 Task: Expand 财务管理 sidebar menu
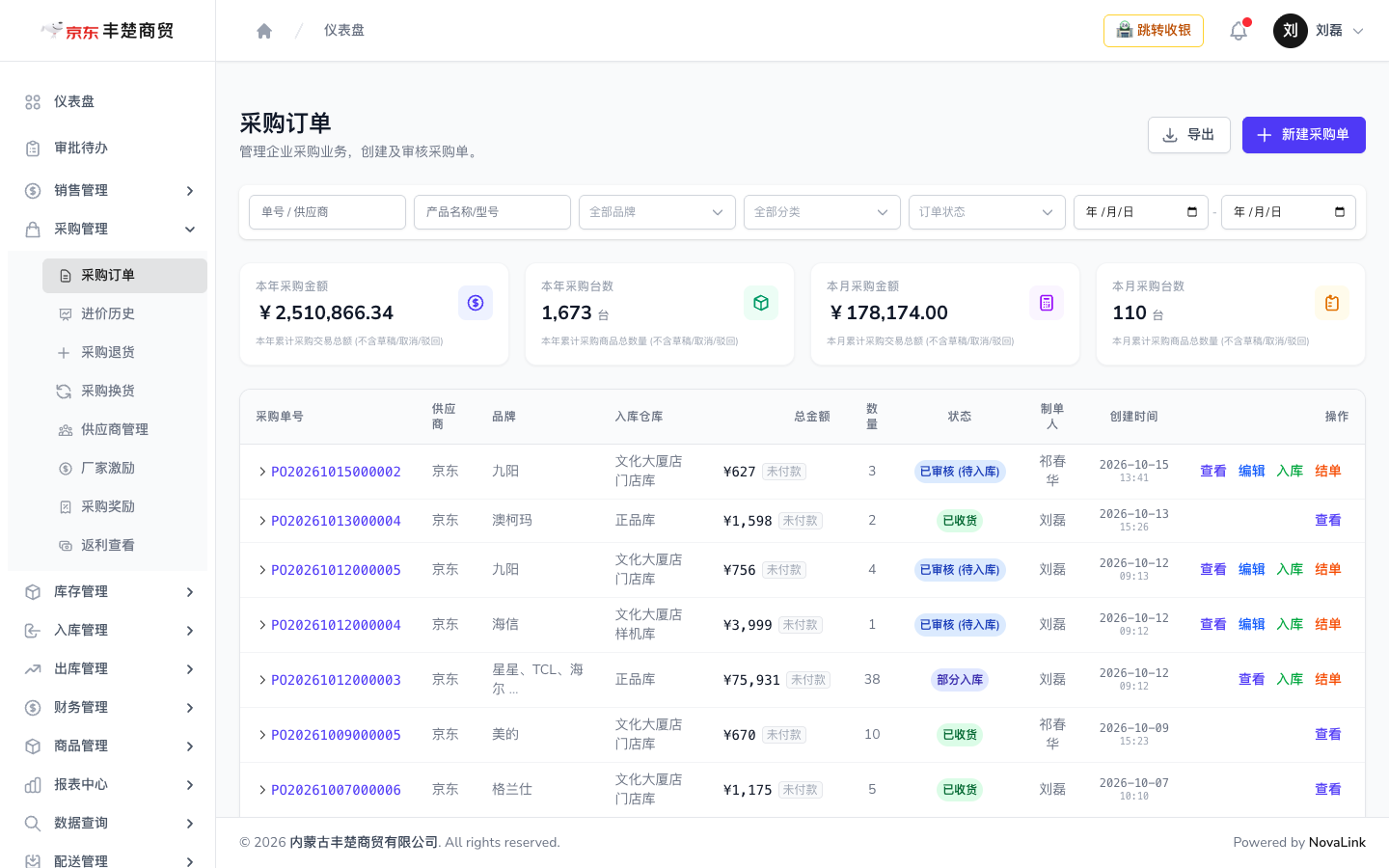[x=107, y=708]
